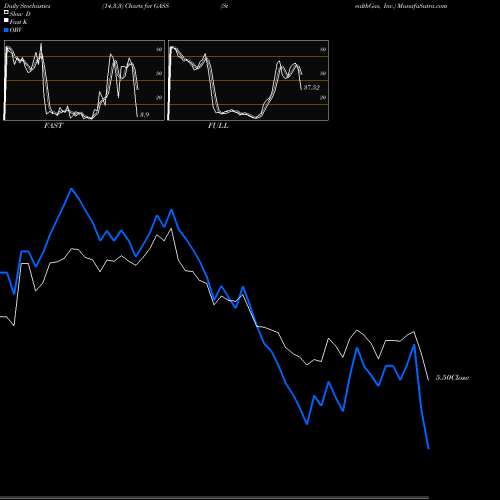Click the FAST stochastic chart thumbnail

84,80
